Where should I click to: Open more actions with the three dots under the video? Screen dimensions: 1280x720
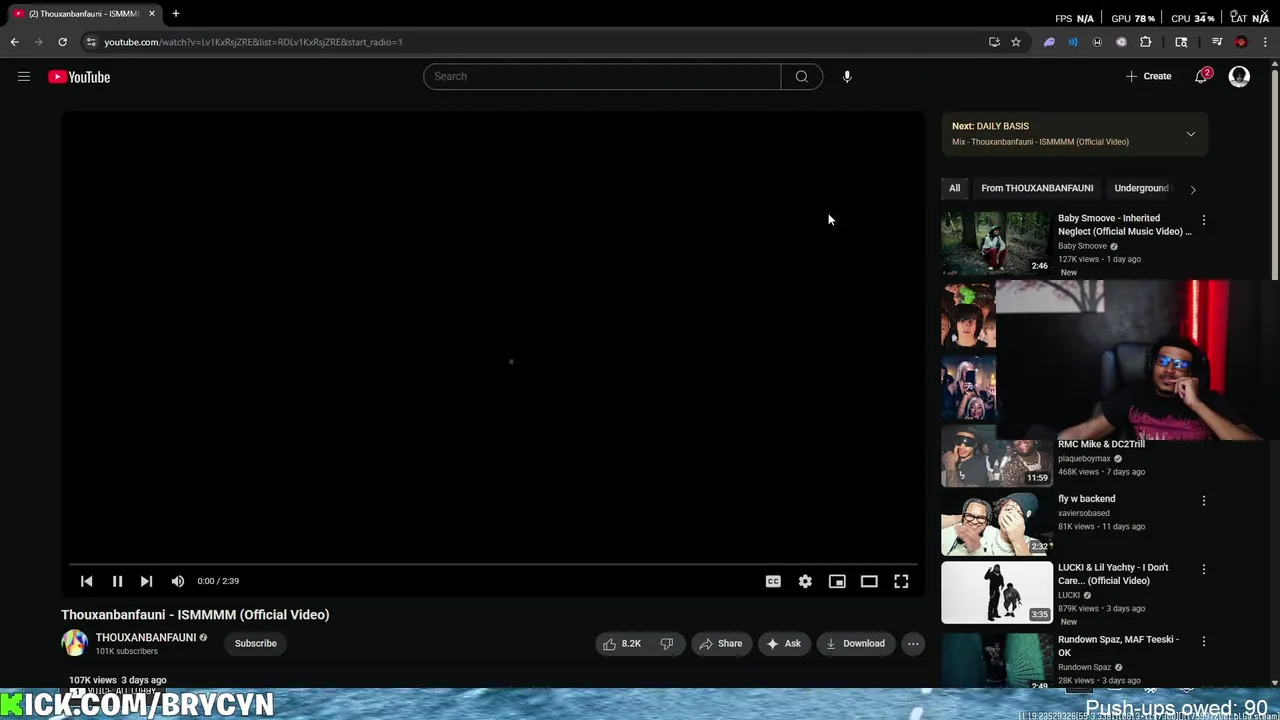coord(913,644)
